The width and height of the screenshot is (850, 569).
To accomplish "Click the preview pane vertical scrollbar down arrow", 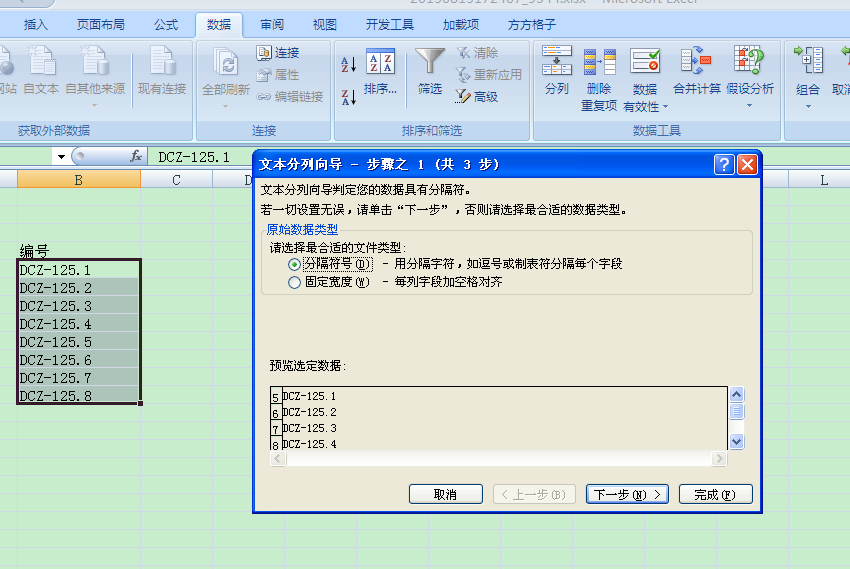I will coord(737,441).
